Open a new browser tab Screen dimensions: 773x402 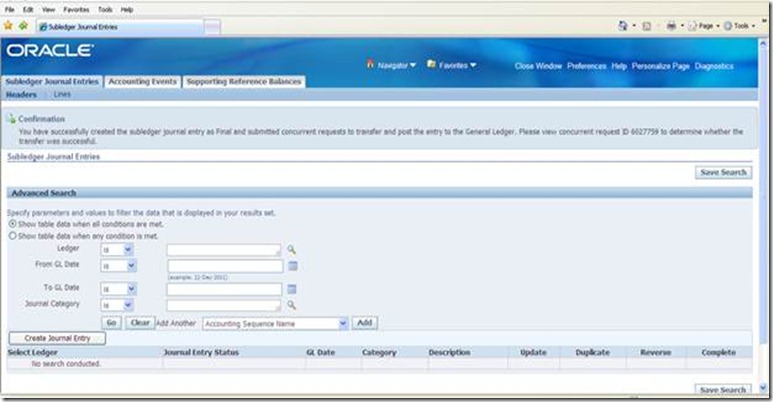212,27
